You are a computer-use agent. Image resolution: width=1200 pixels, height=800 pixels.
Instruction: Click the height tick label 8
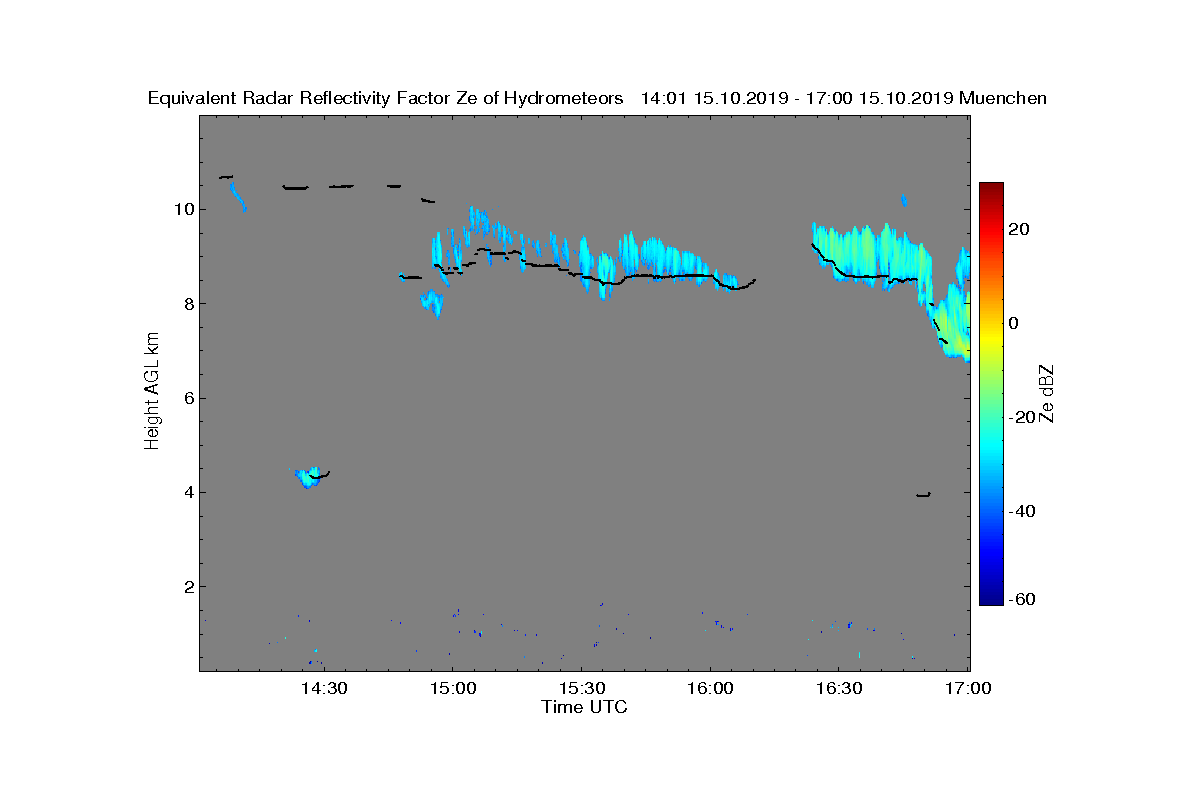point(188,304)
